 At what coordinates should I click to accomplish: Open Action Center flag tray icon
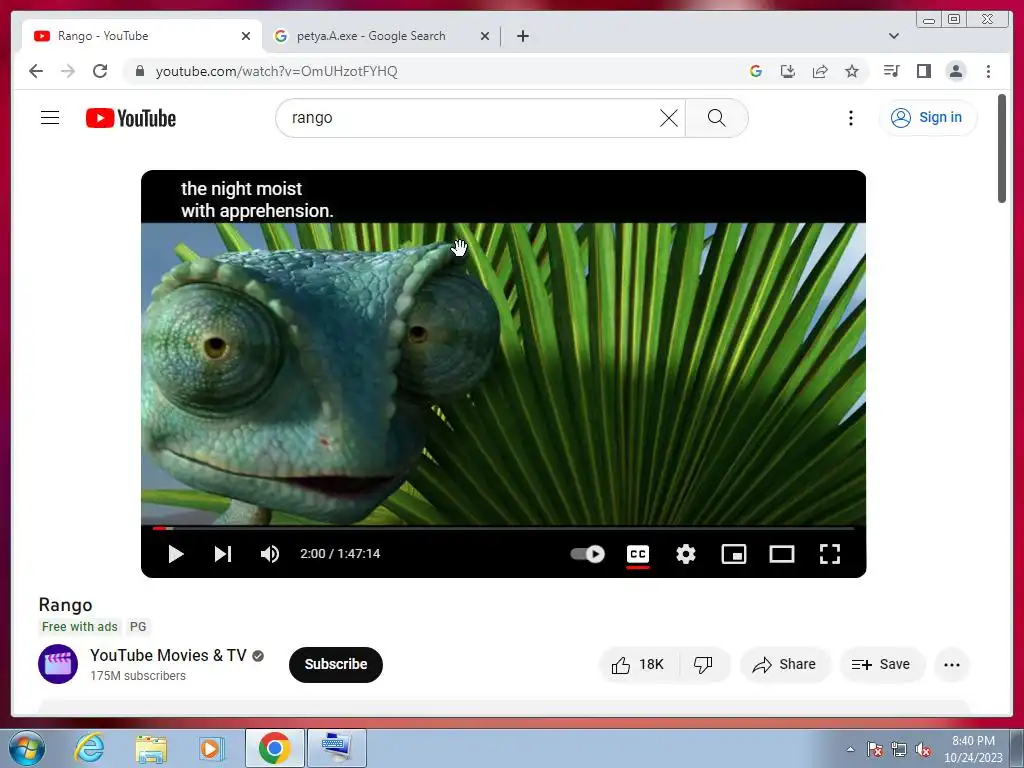(874, 749)
